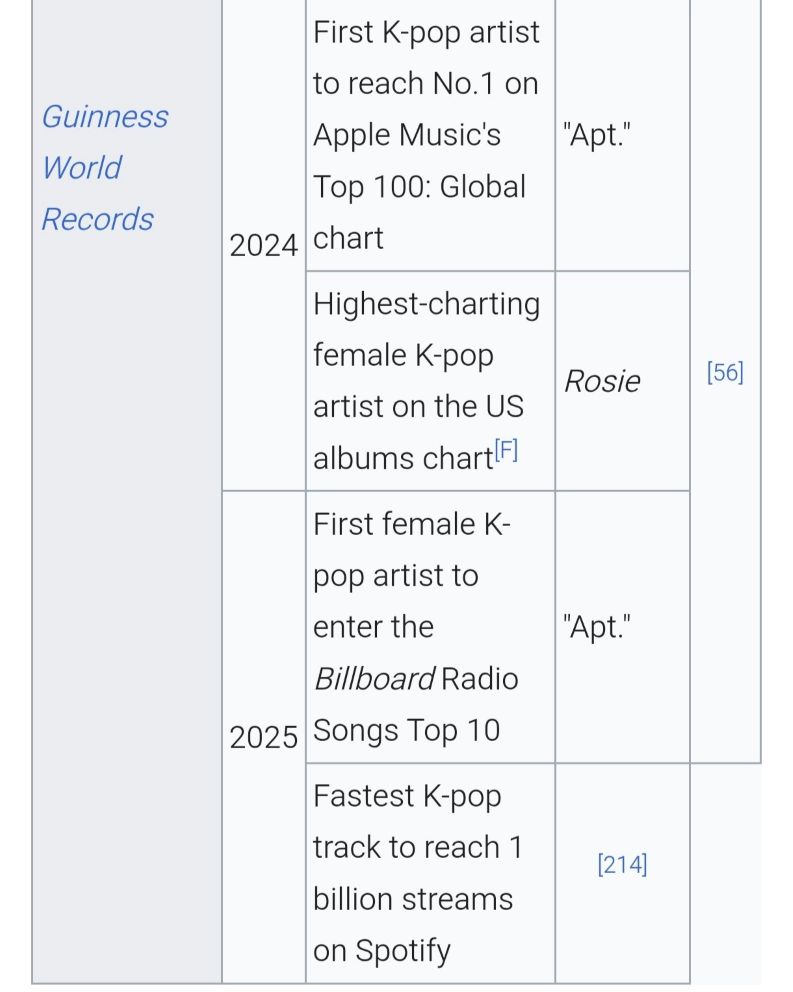This screenshot has height=992, width=793.
Task: Click the 2025 year cell
Action: pyautogui.click(x=263, y=738)
